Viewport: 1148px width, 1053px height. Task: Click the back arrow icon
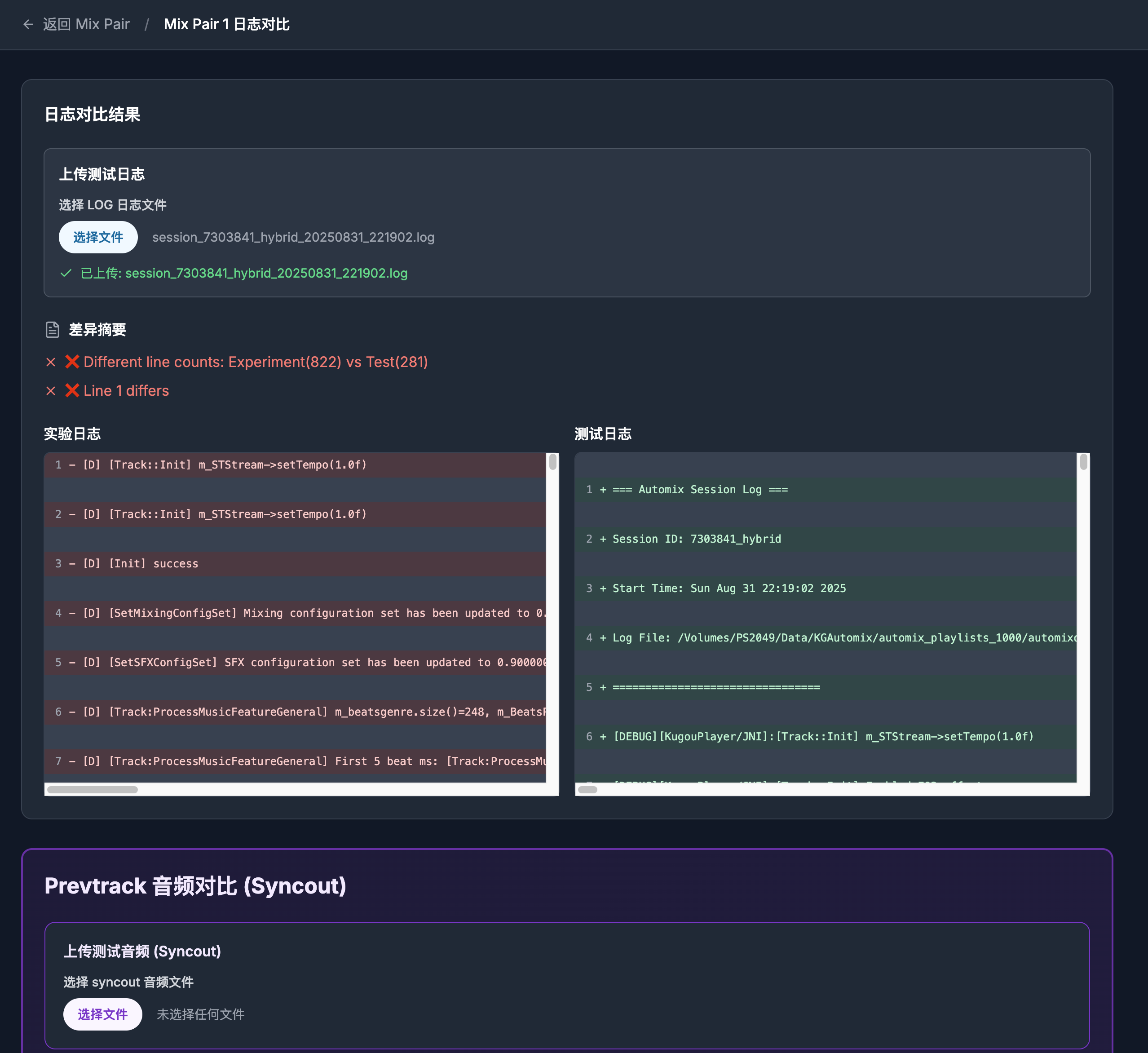point(28,25)
